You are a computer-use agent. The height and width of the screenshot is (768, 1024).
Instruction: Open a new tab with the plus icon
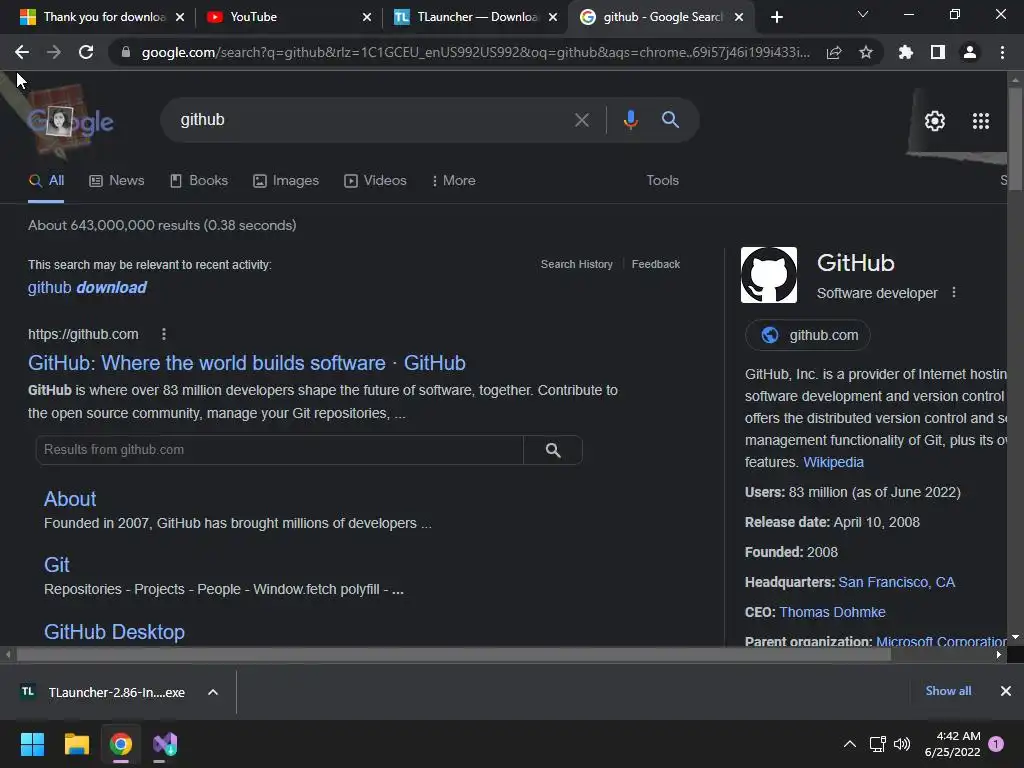click(776, 17)
